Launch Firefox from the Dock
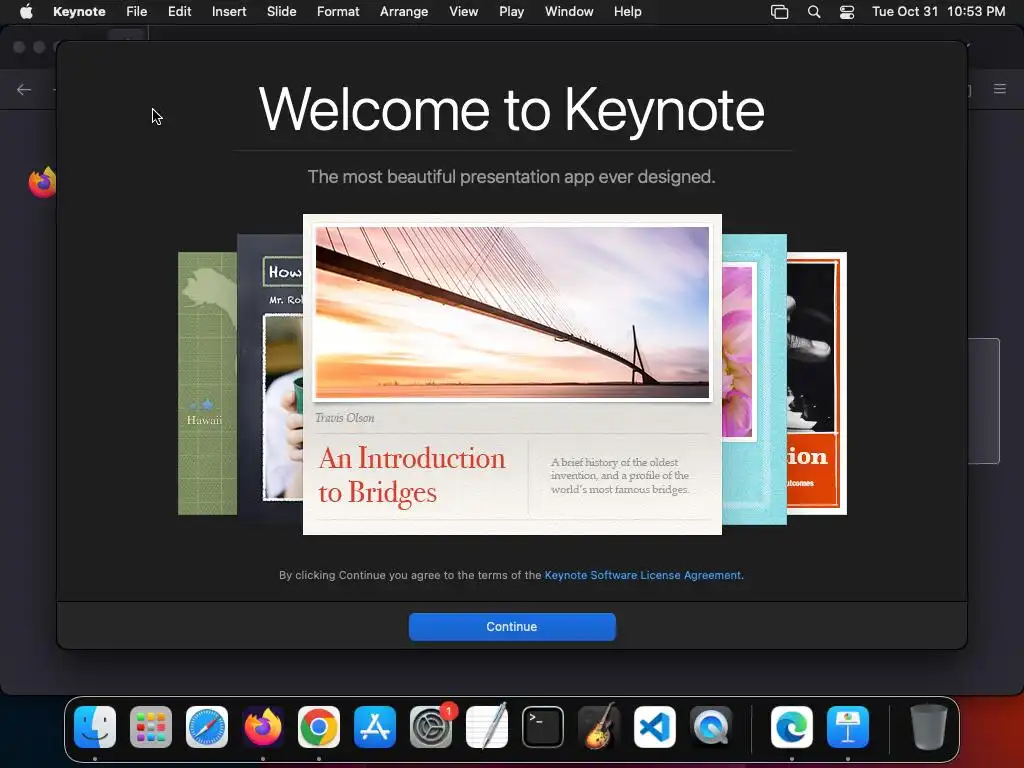This screenshot has height=768, width=1024. [x=263, y=727]
